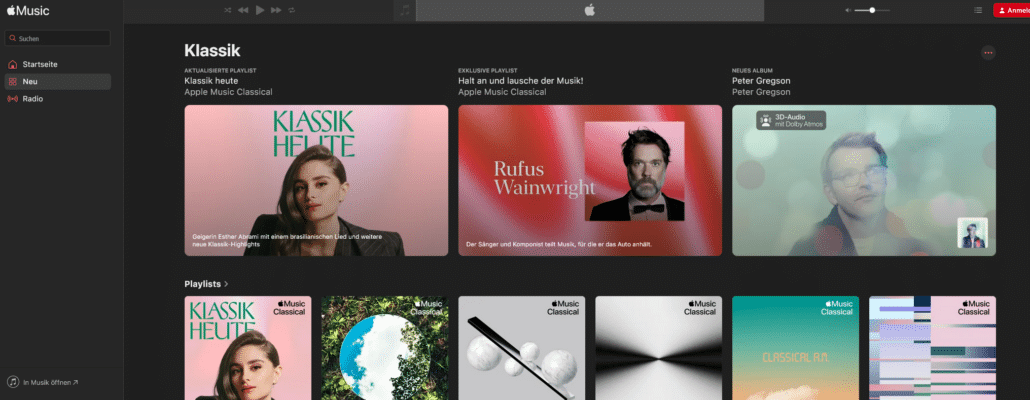This screenshot has width=1030, height=400.
Task: Open the white spheres playlist cover
Action: [x=522, y=348]
